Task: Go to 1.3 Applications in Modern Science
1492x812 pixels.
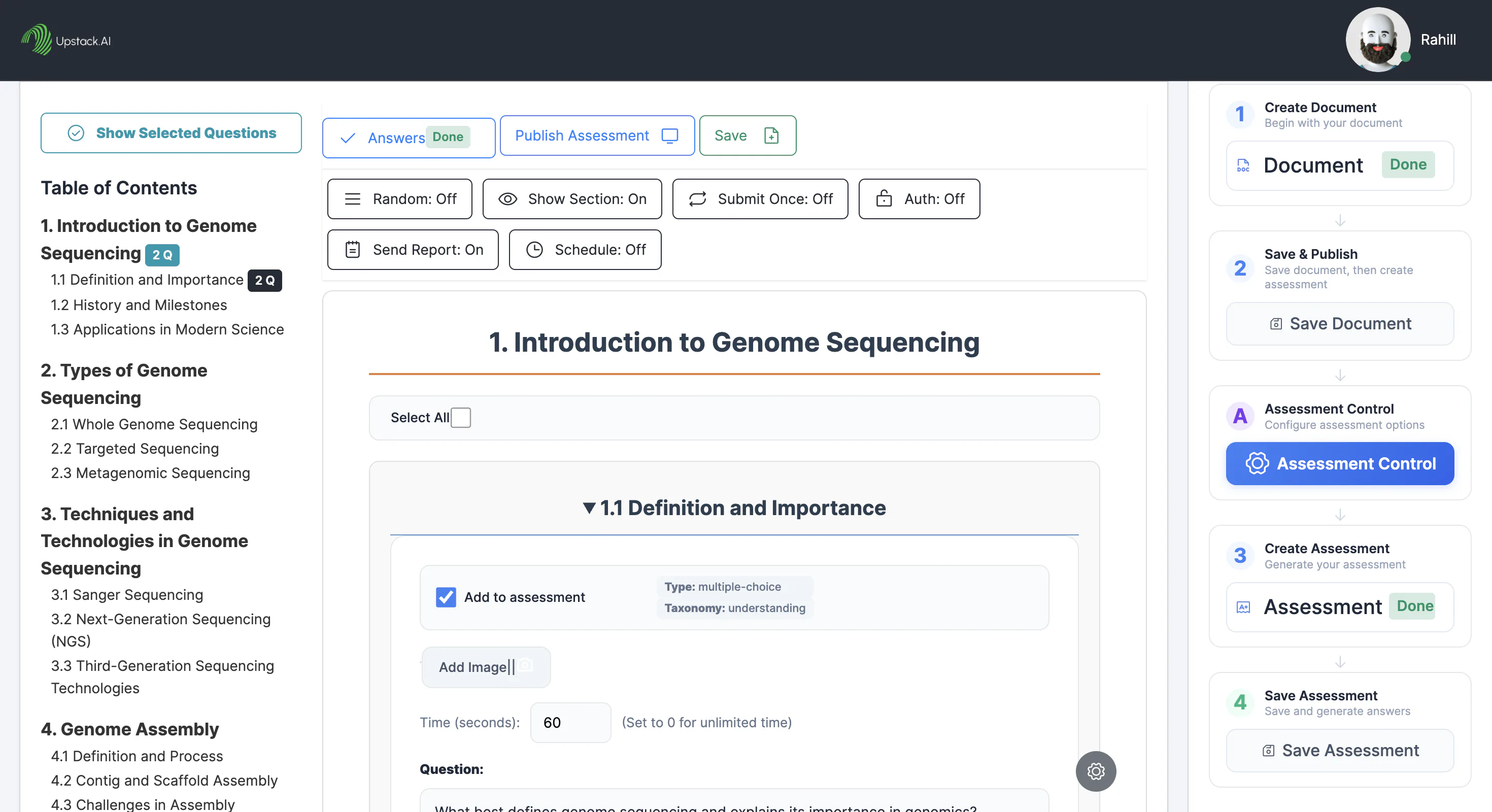Action: point(167,329)
